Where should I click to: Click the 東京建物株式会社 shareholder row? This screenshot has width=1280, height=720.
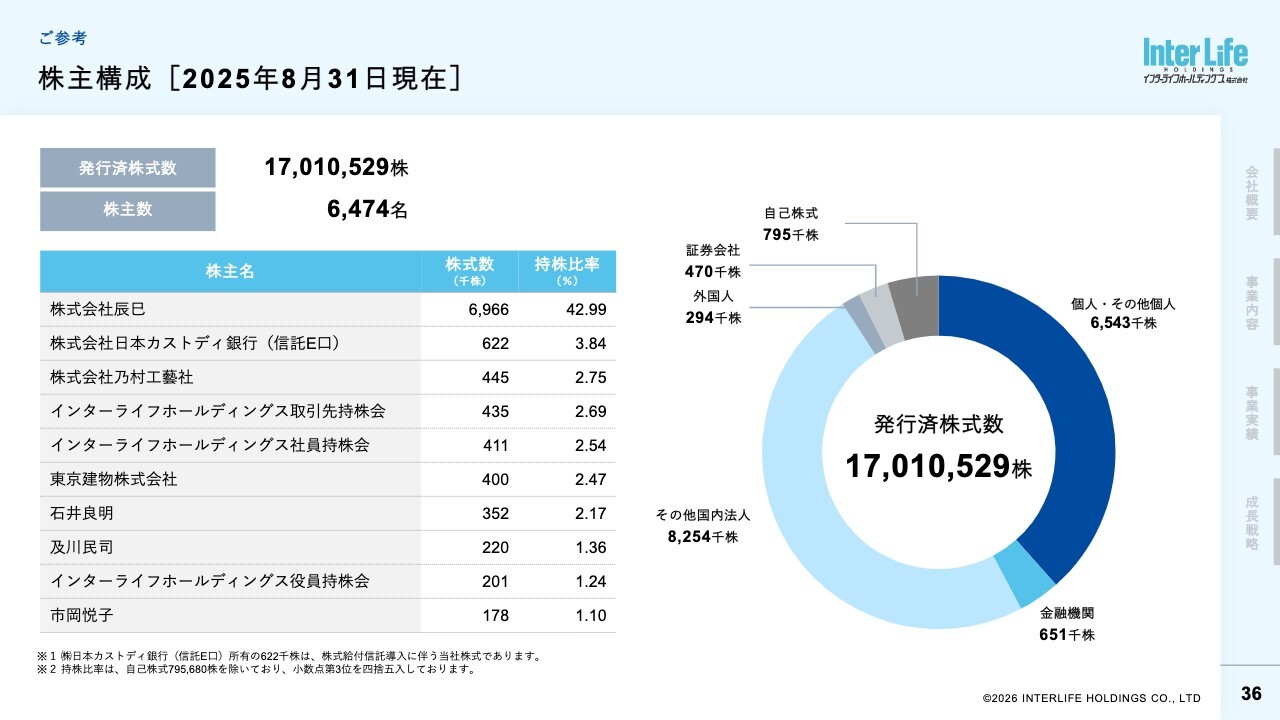coord(328,480)
